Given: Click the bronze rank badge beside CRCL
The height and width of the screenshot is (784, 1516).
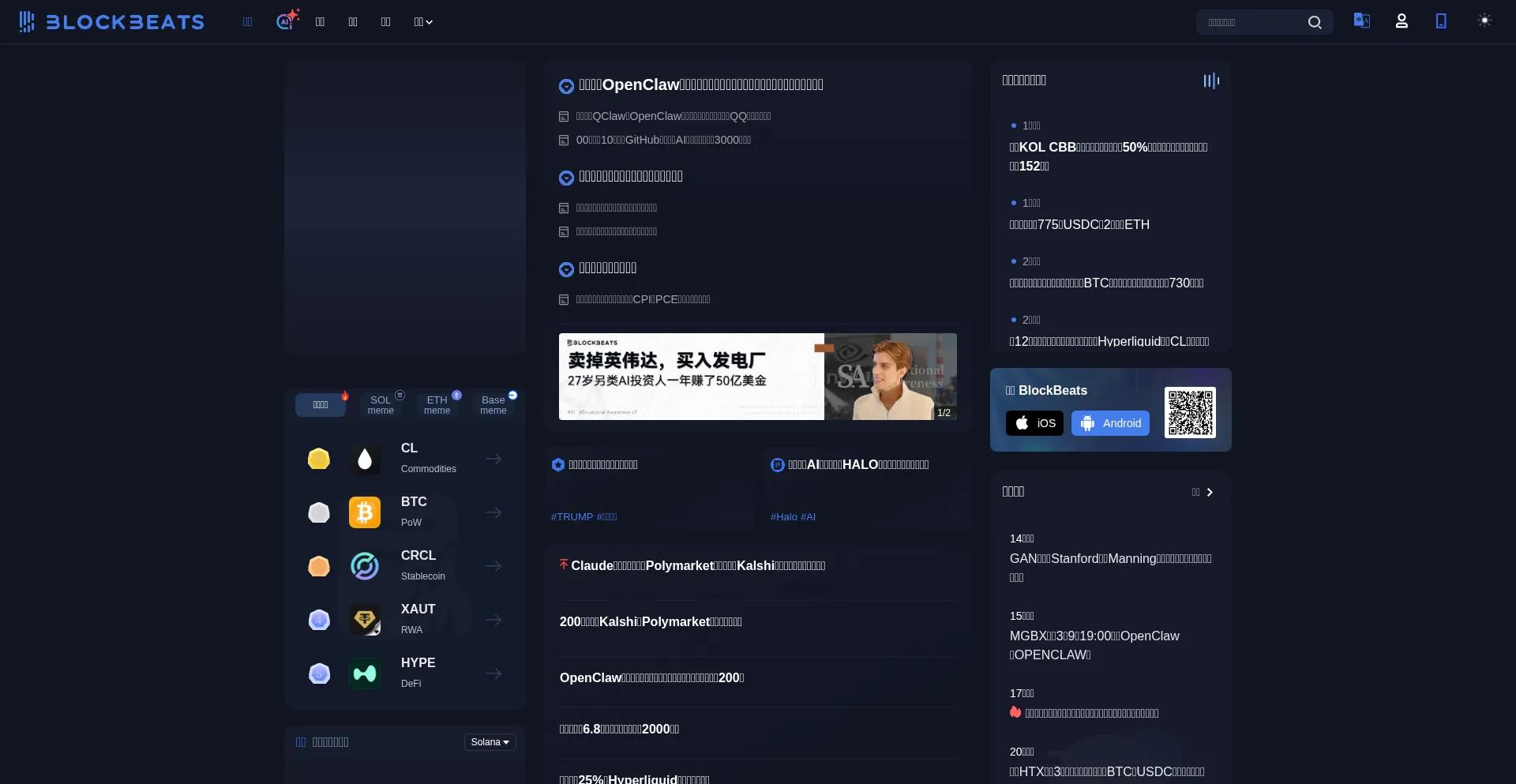Looking at the screenshot, I should [319, 566].
